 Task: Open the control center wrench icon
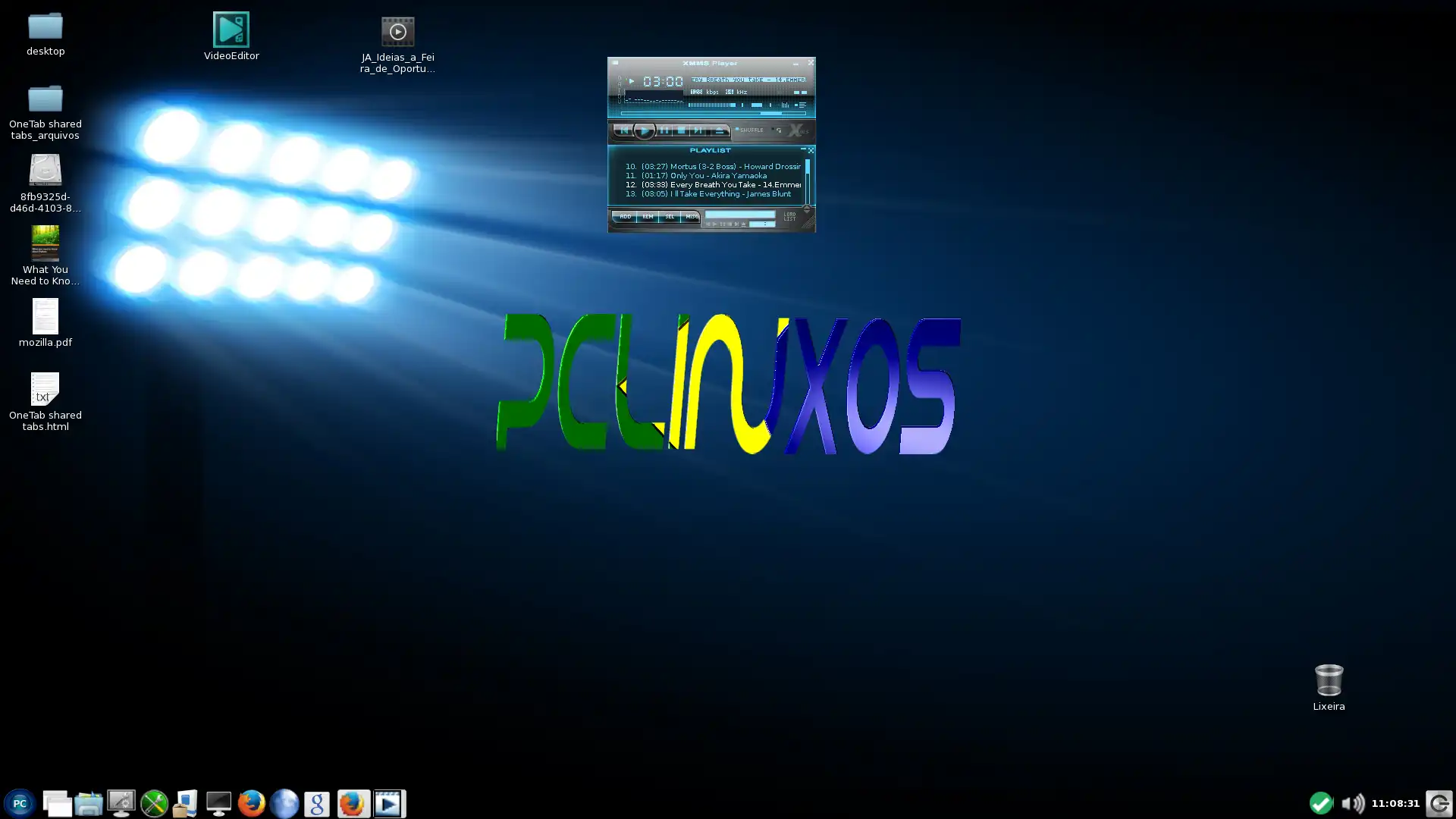pos(154,803)
